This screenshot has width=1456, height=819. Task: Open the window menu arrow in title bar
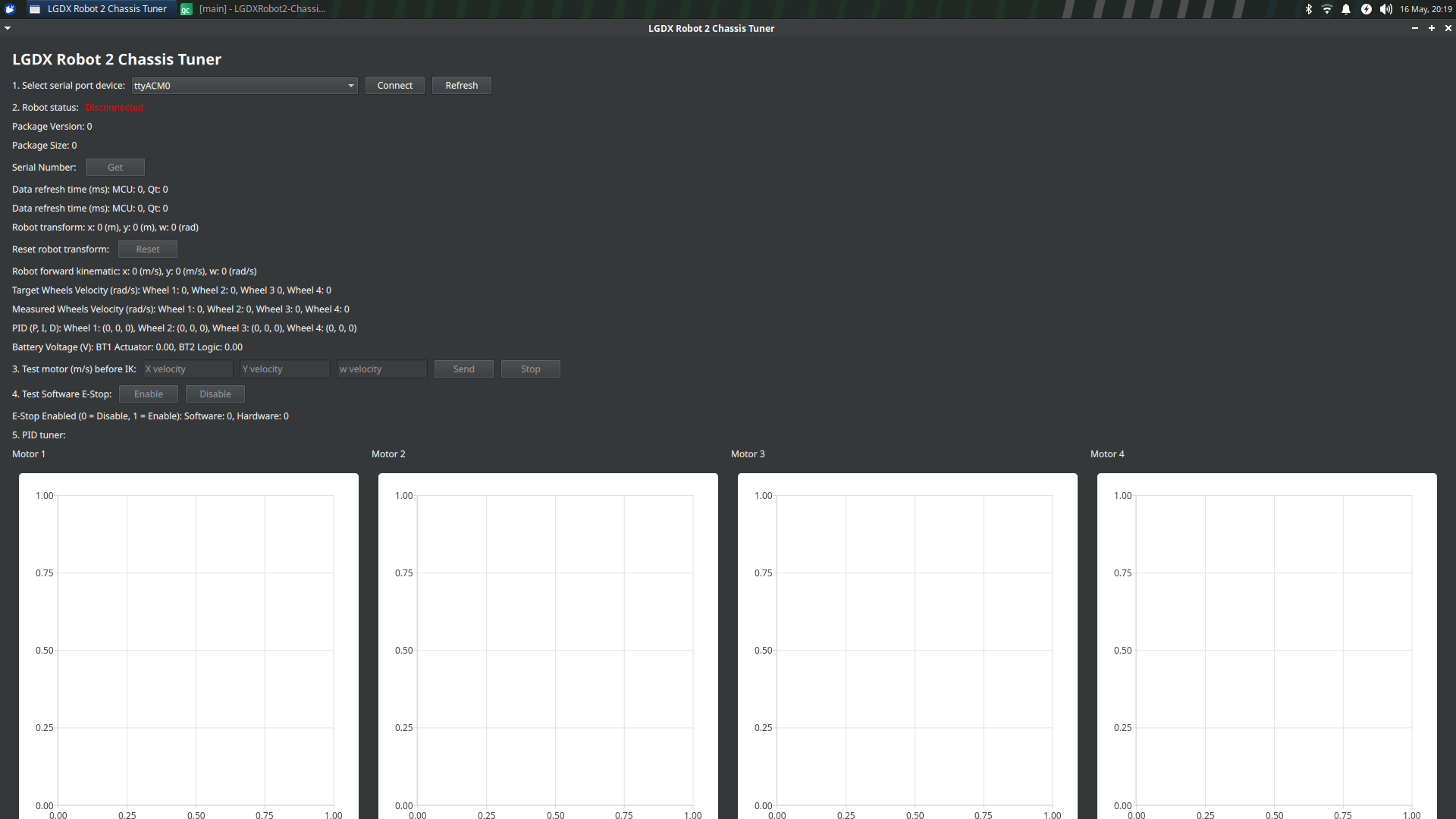coord(8,28)
